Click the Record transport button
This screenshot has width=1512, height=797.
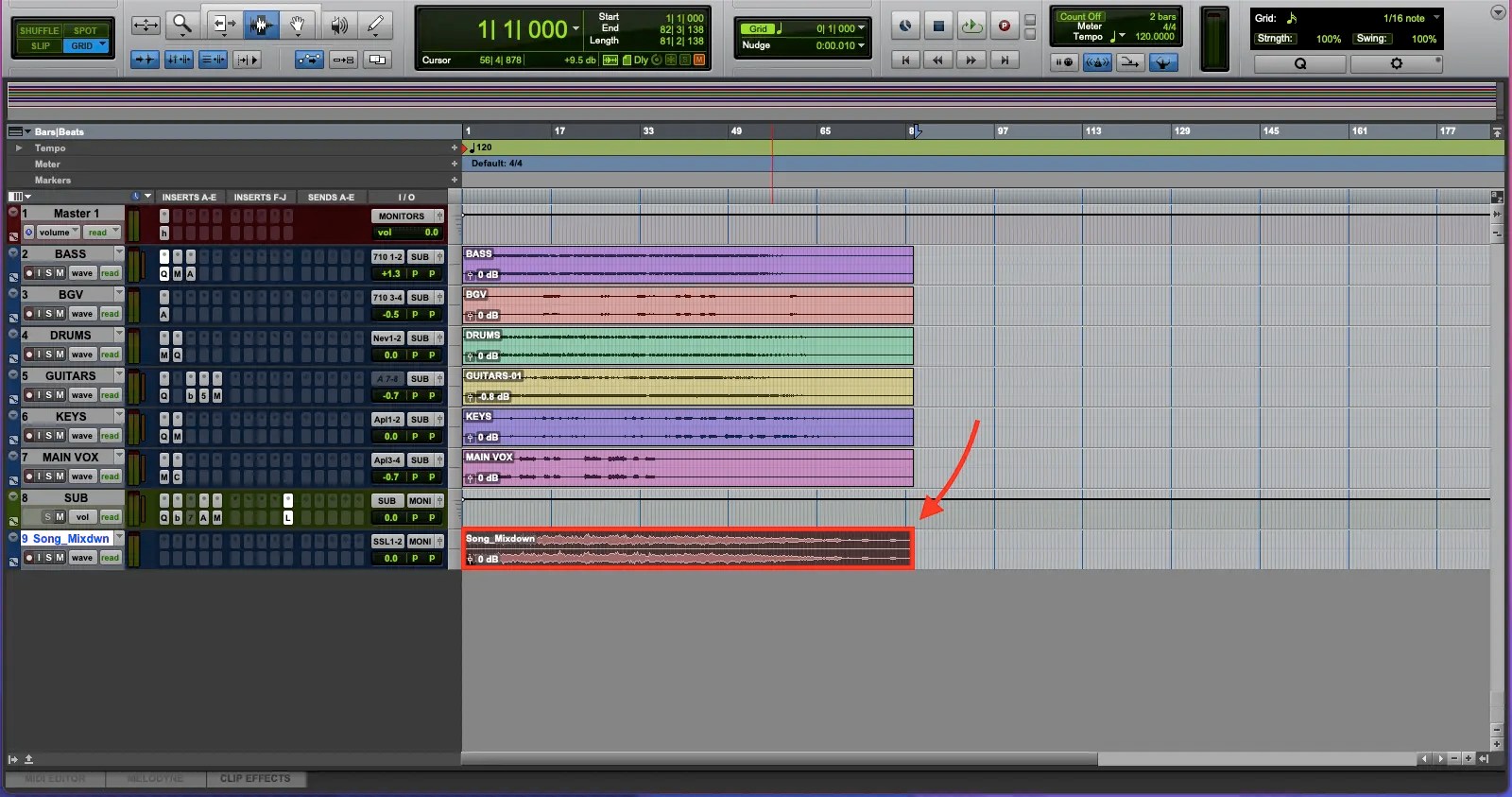[x=1005, y=26]
